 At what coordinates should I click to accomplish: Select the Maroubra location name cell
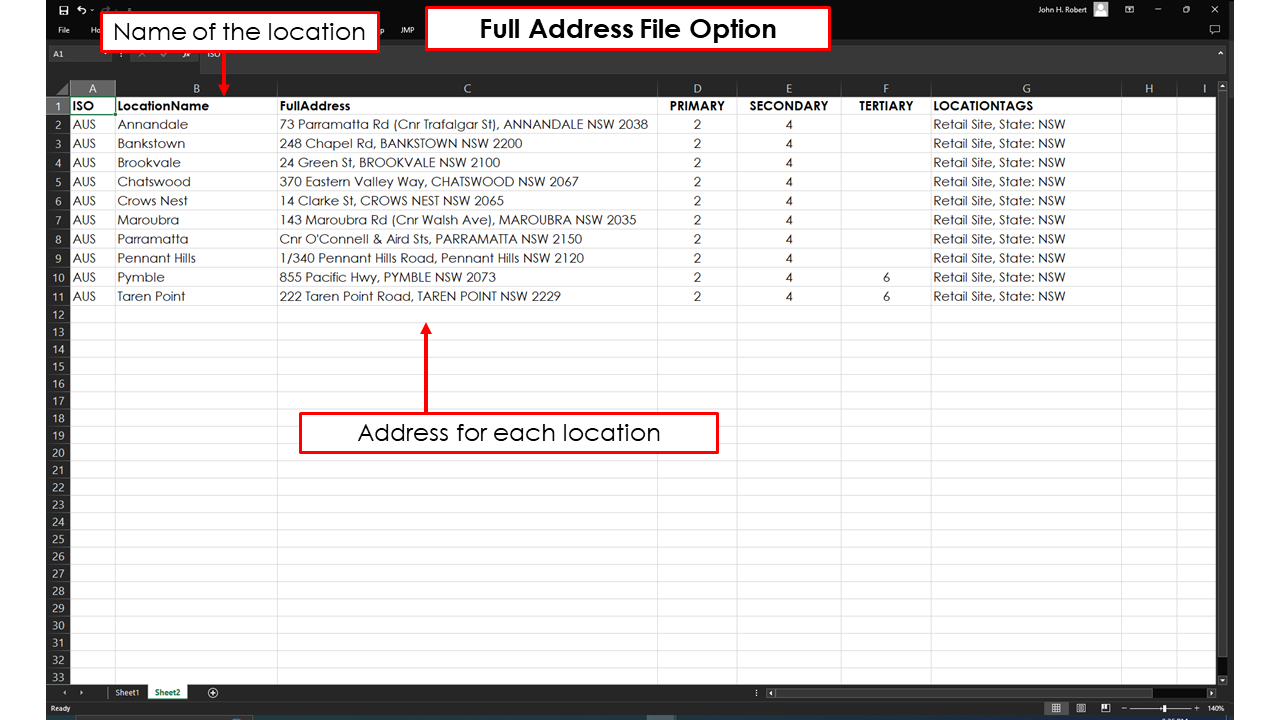point(196,220)
